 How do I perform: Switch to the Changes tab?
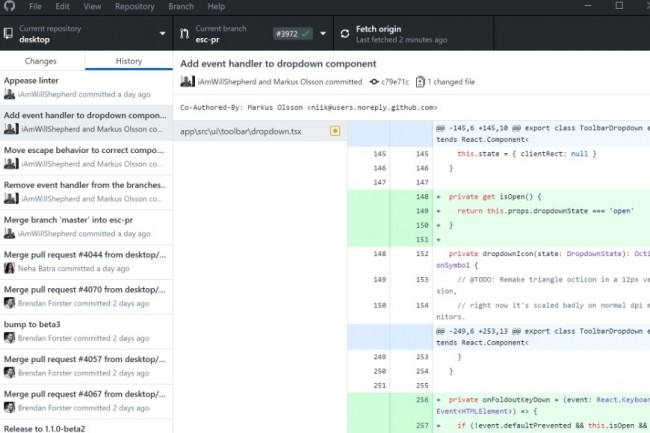pos(41,61)
